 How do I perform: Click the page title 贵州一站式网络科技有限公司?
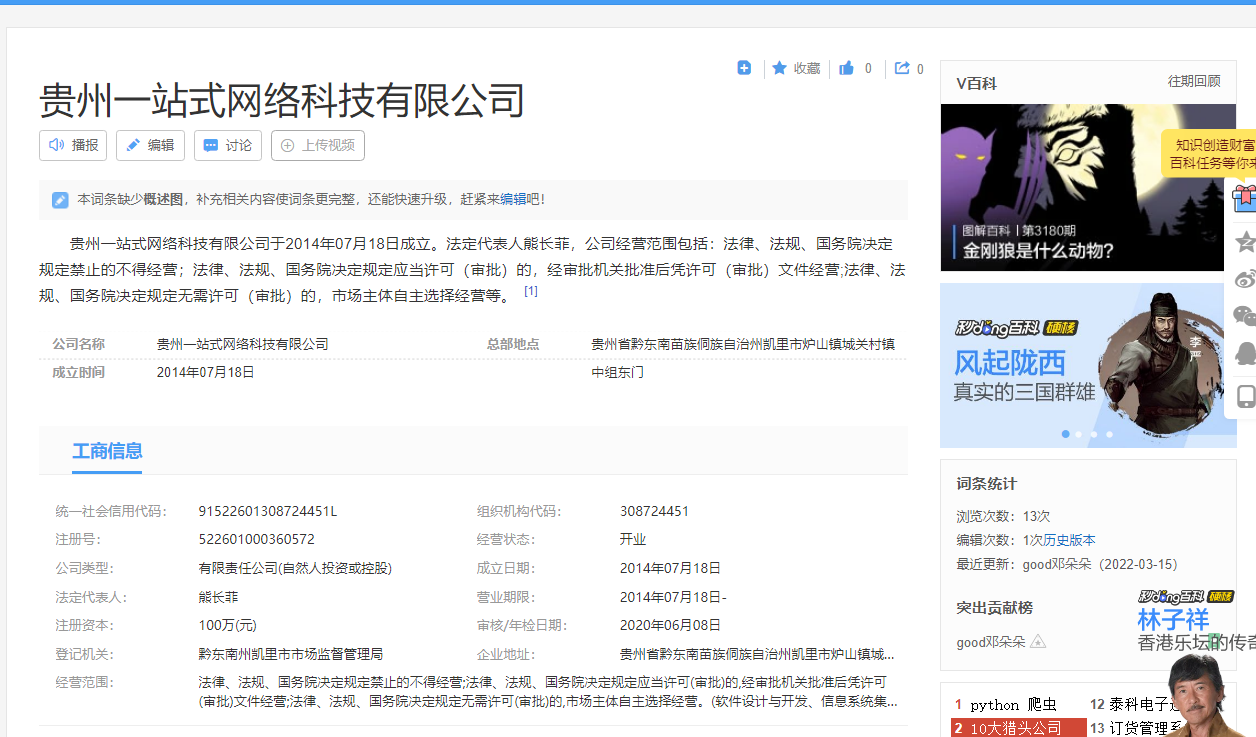282,100
